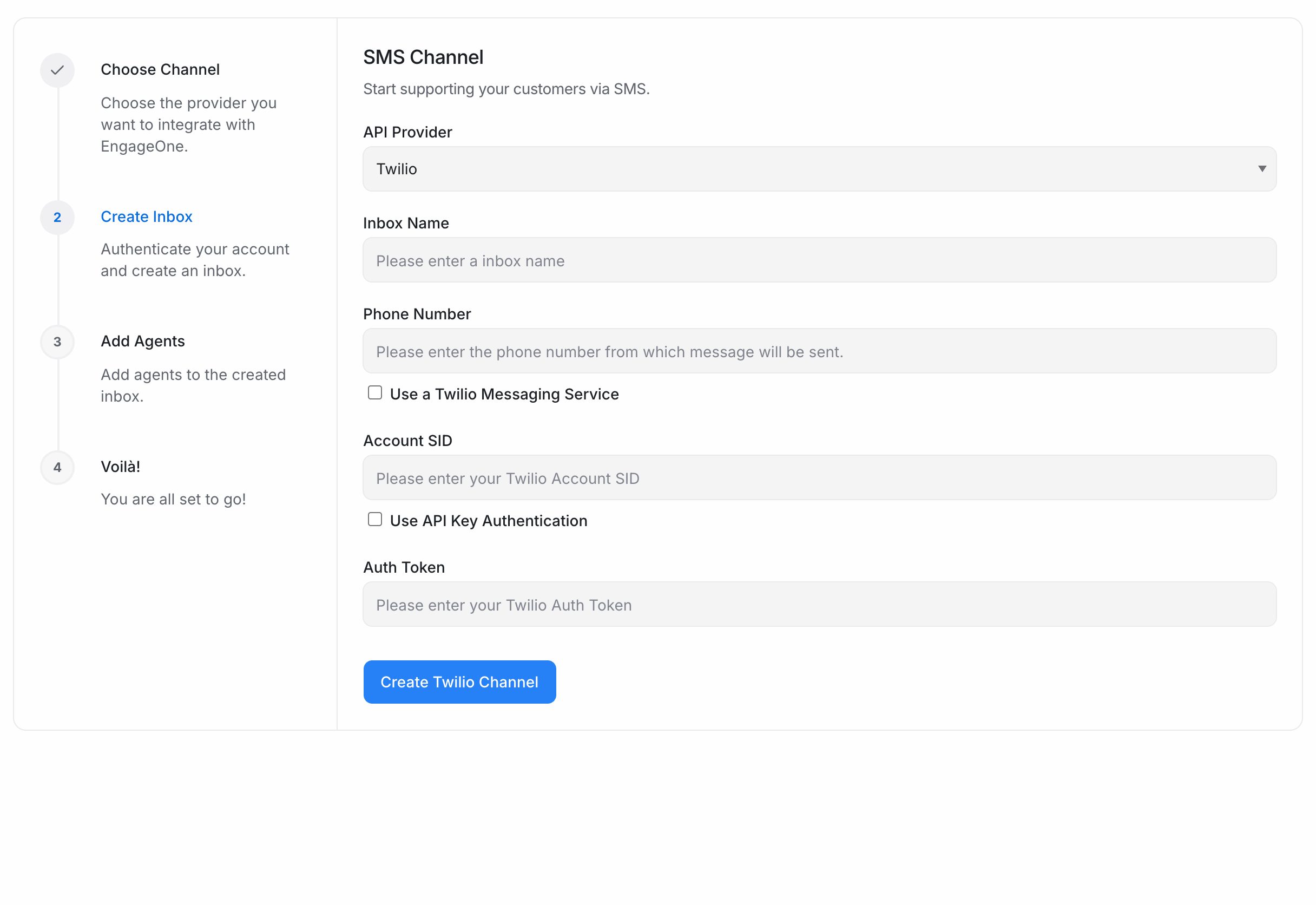
Task: Enable Use API Key Authentication checkbox
Action: click(374, 520)
